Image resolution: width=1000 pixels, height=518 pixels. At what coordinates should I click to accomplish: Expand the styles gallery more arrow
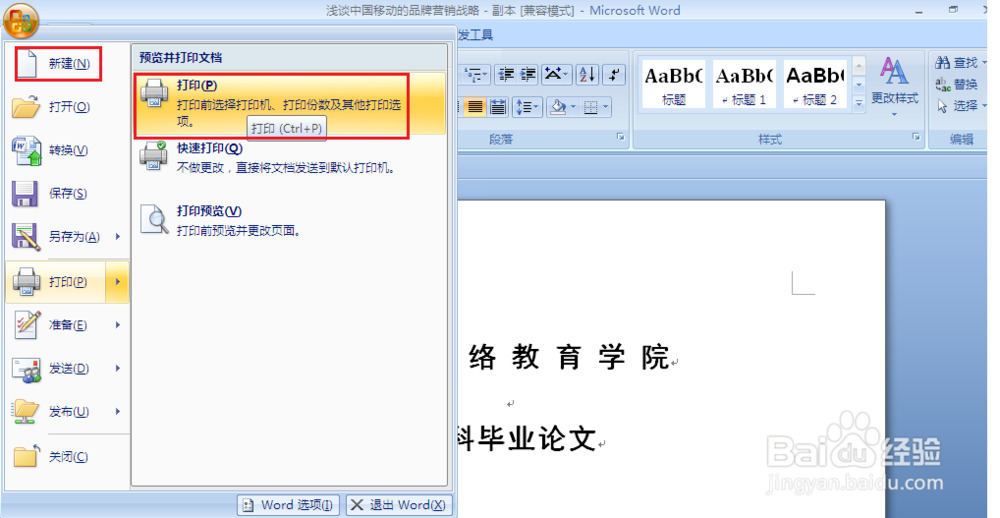858,102
